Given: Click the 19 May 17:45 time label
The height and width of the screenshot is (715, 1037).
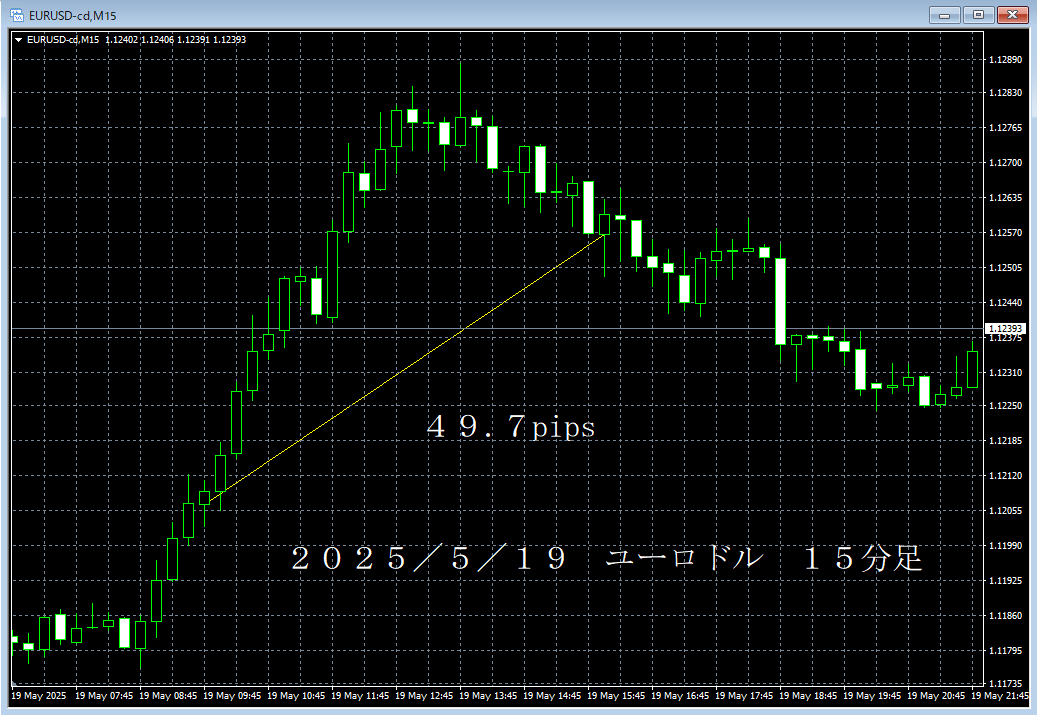Looking at the screenshot, I should (x=745, y=696).
